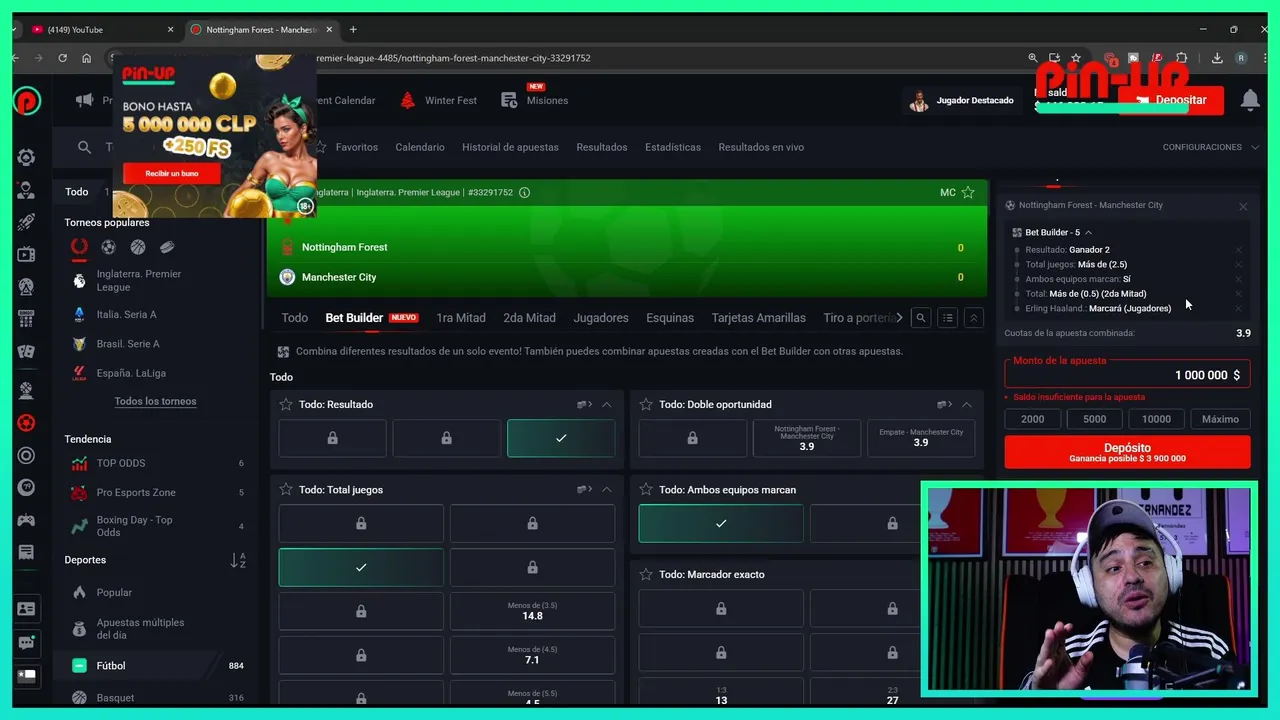
Task: Star the Todo: Doble oportunidad market
Action: point(646,405)
